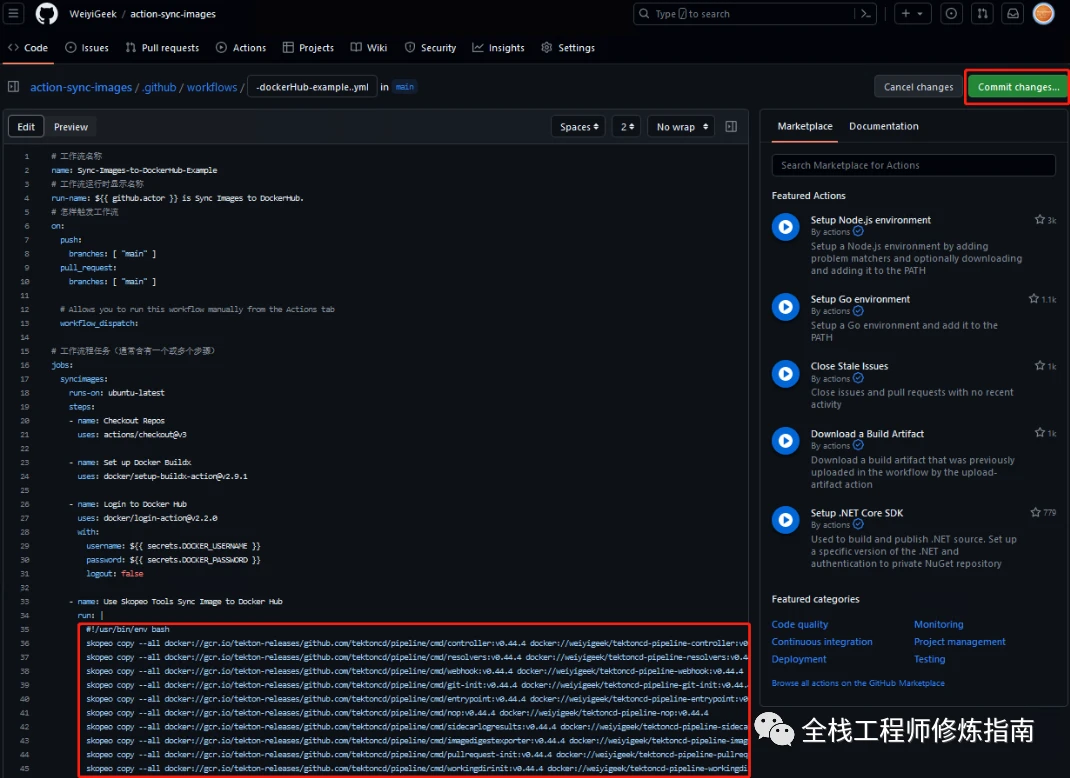Viewport: 1070px width, 778px height.
Task: Open pull requests icon in header
Action: click(x=982, y=14)
